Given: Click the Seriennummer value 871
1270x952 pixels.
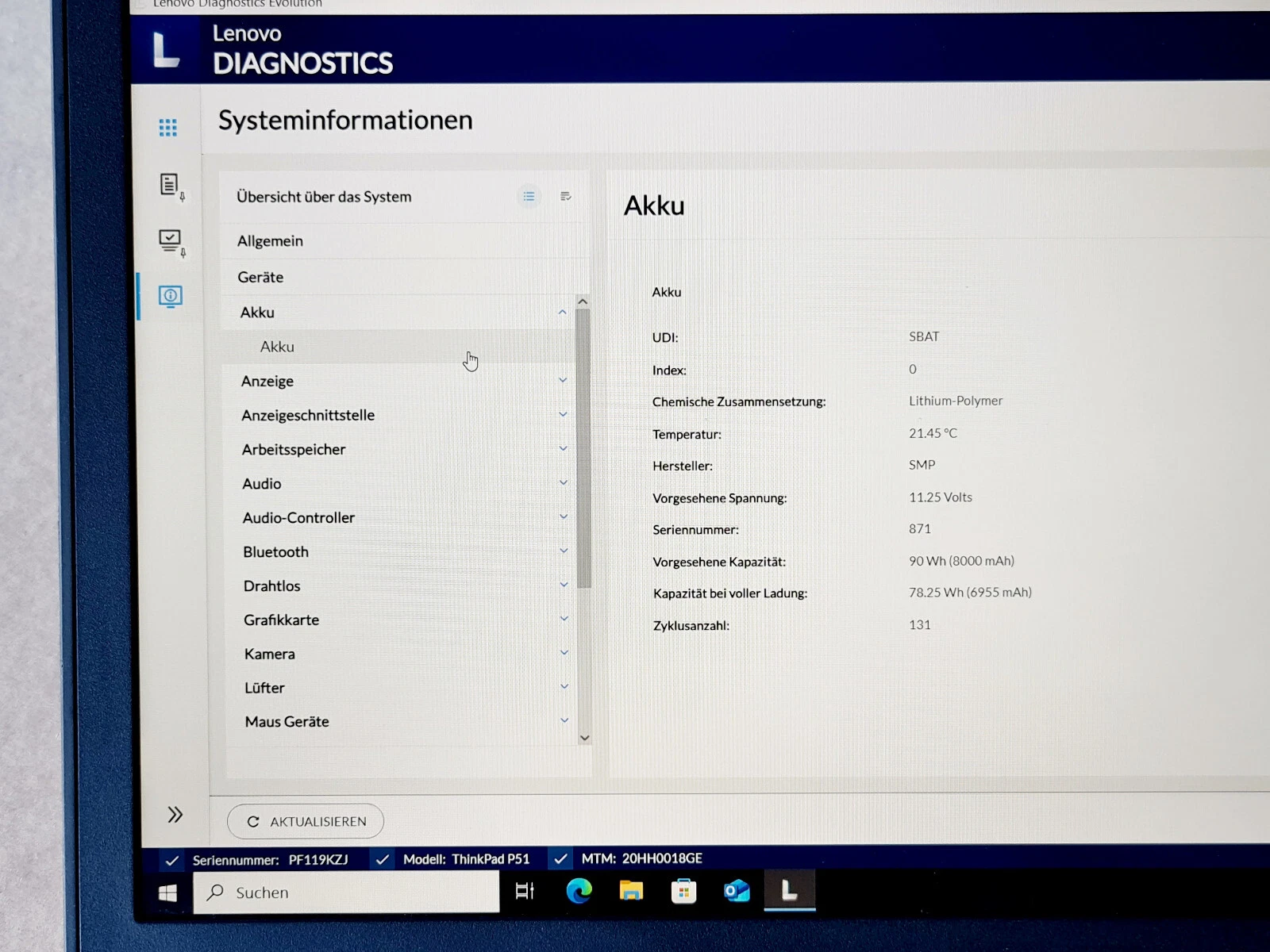Looking at the screenshot, I should pos(920,528).
